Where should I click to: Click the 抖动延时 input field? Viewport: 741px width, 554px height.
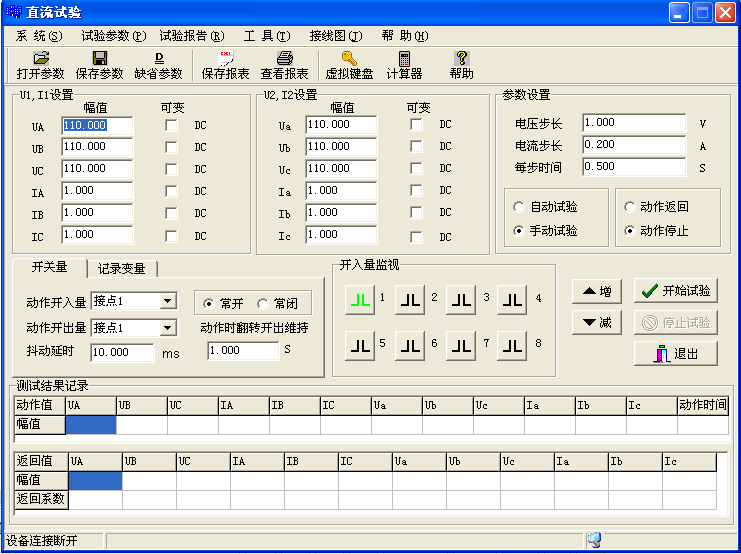(122, 352)
